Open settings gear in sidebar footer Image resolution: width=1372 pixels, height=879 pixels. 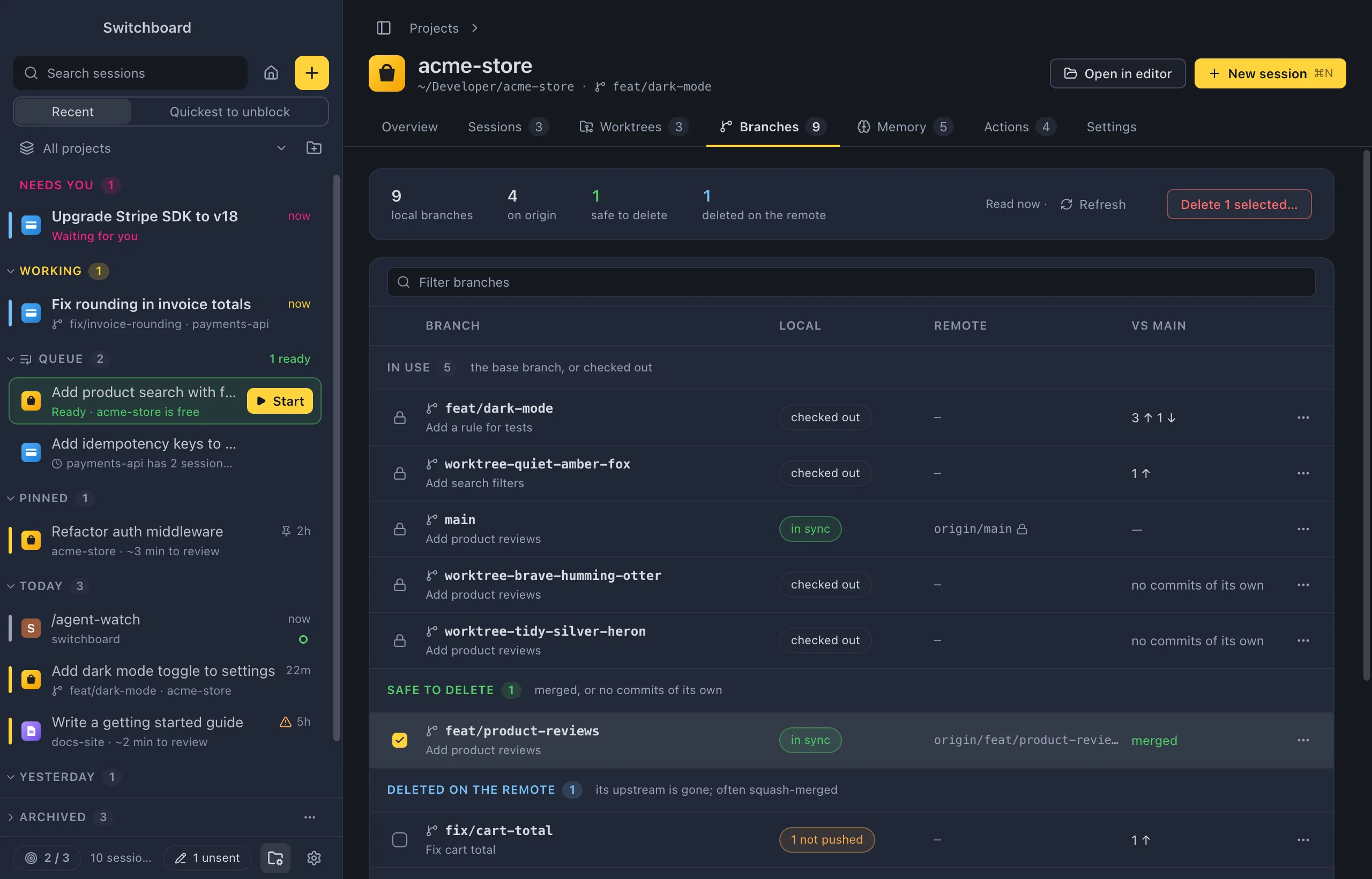[x=314, y=858]
